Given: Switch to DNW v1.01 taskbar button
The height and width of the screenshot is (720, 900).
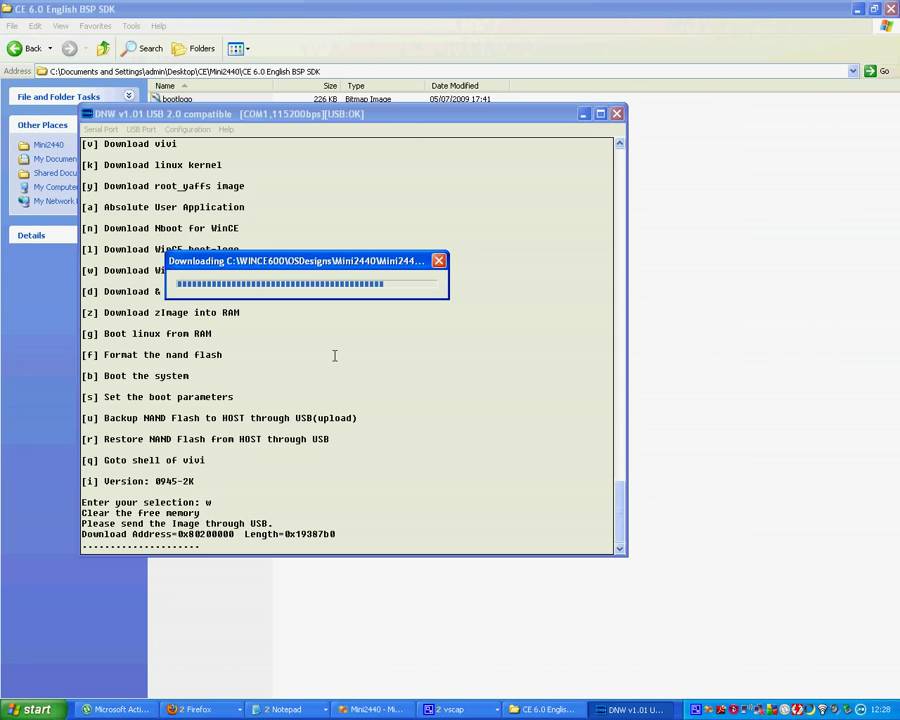Looking at the screenshot, I should 630,710.
